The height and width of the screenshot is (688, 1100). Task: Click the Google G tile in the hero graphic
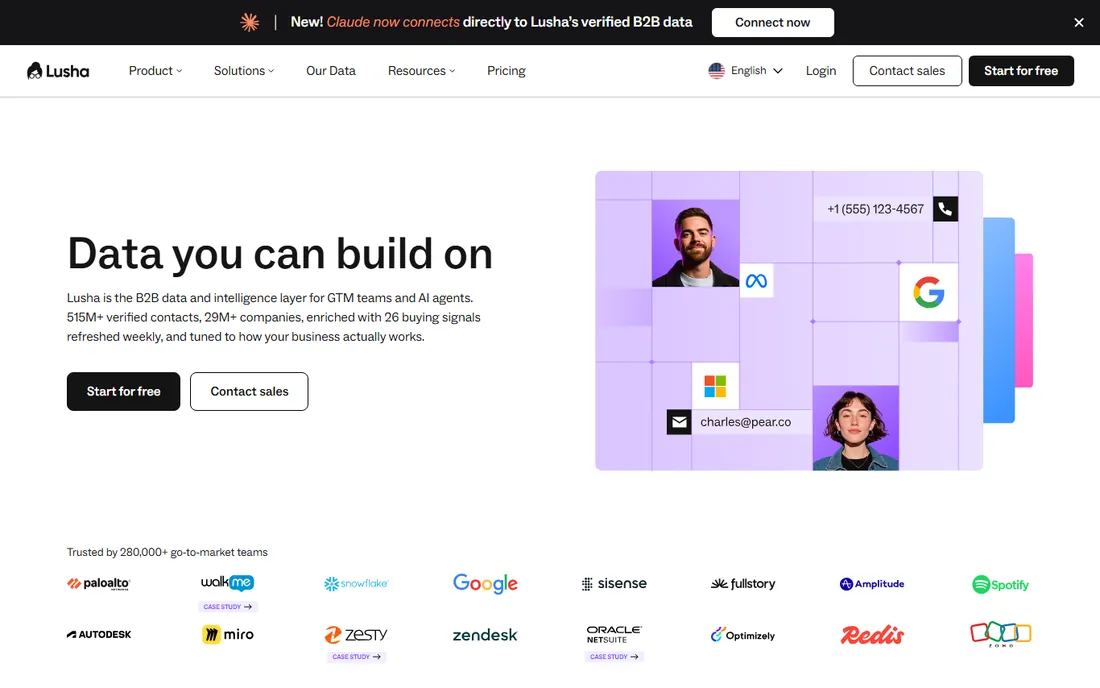[x=929, y=292]
